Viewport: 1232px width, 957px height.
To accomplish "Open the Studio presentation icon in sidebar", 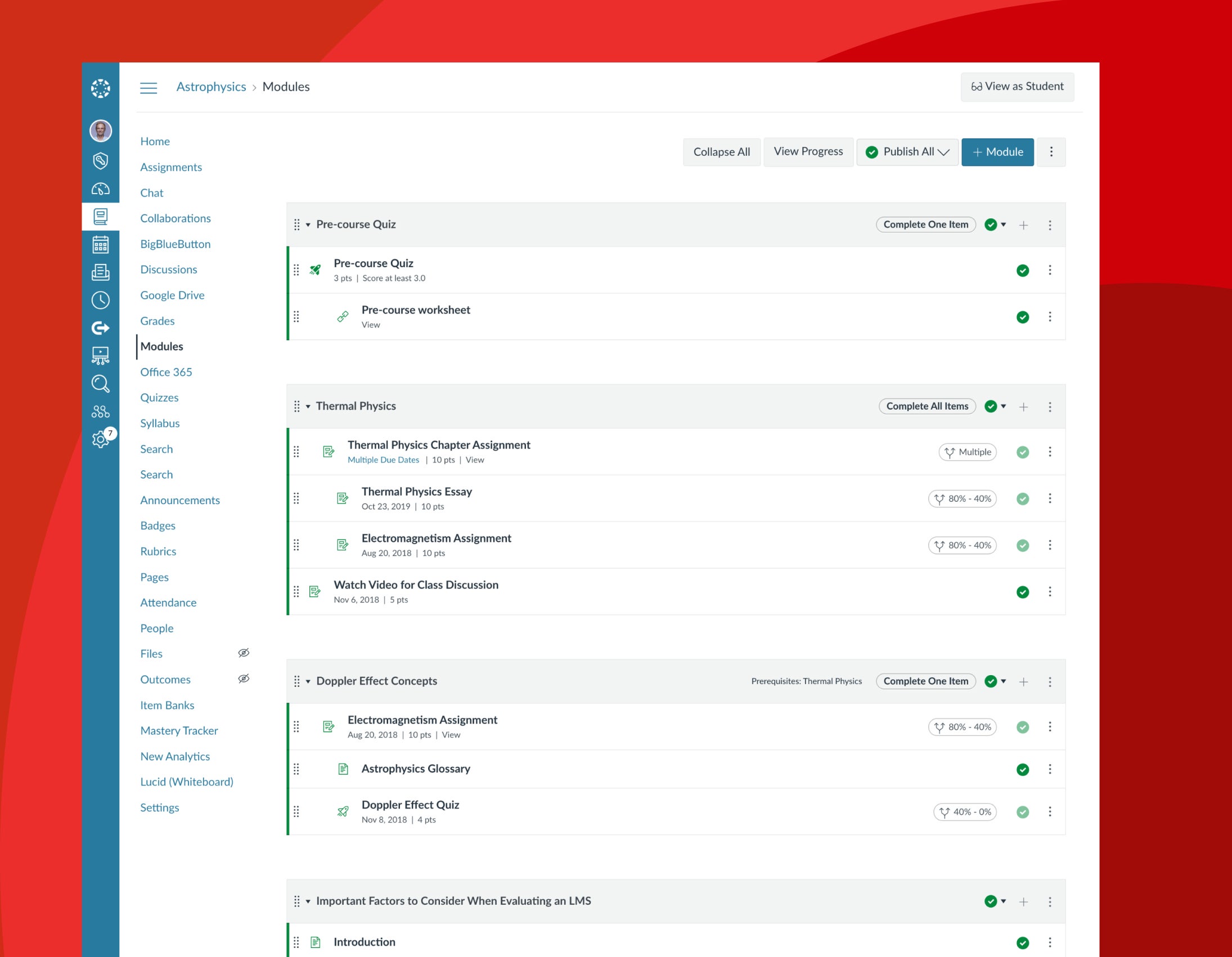I will (100, 356).
